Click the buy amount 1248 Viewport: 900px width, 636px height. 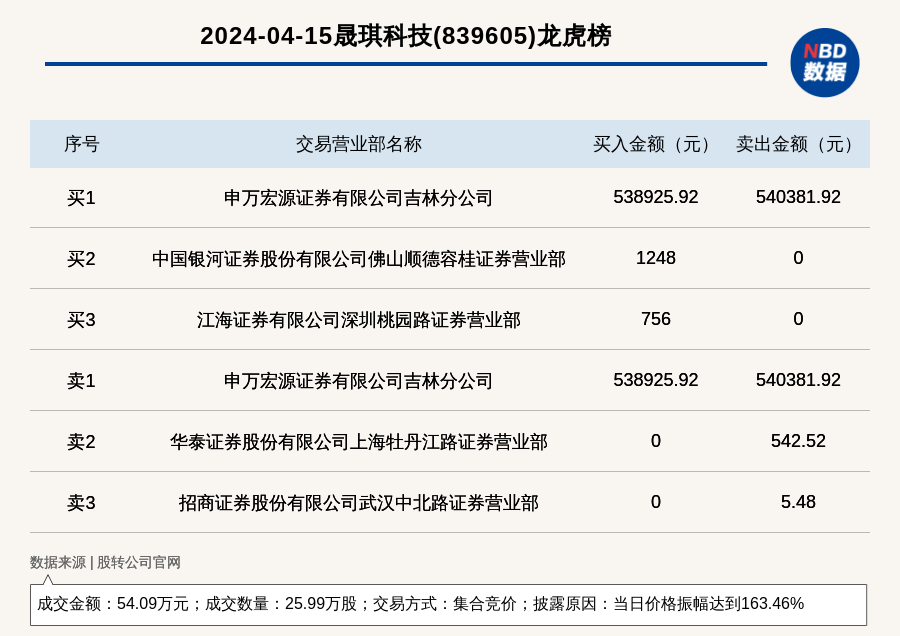point(655,258)
